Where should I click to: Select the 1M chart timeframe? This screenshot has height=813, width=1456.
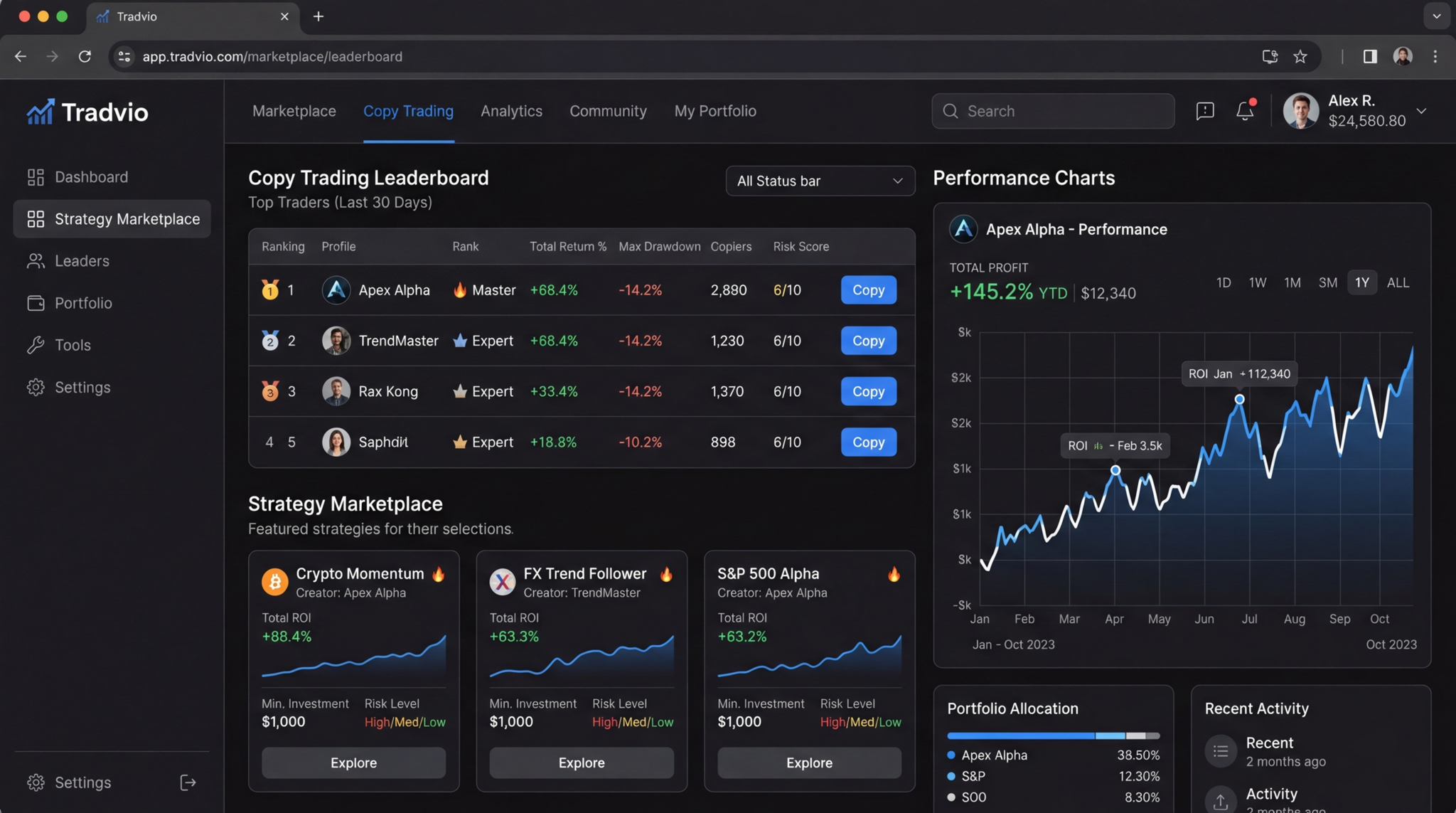click(x=1292, y=282)
